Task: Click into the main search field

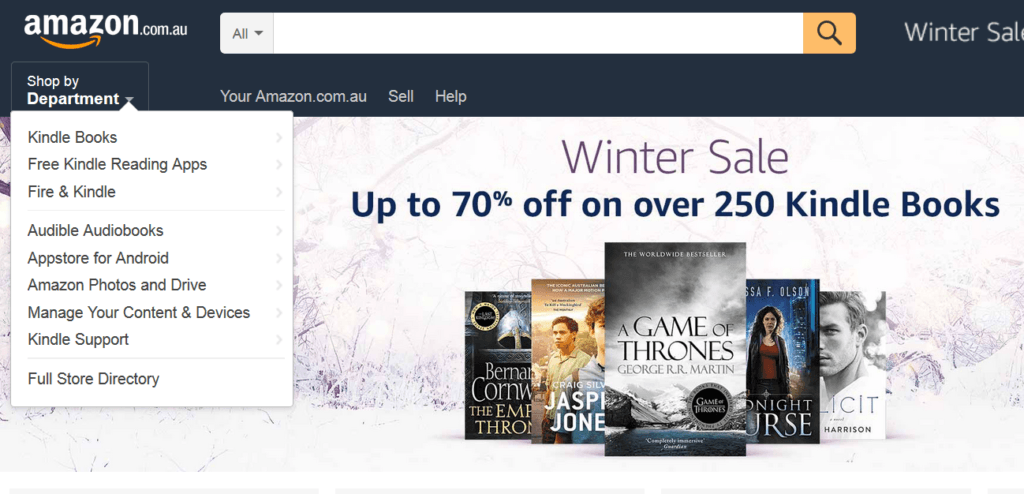Action: click(x=538, y=33)
